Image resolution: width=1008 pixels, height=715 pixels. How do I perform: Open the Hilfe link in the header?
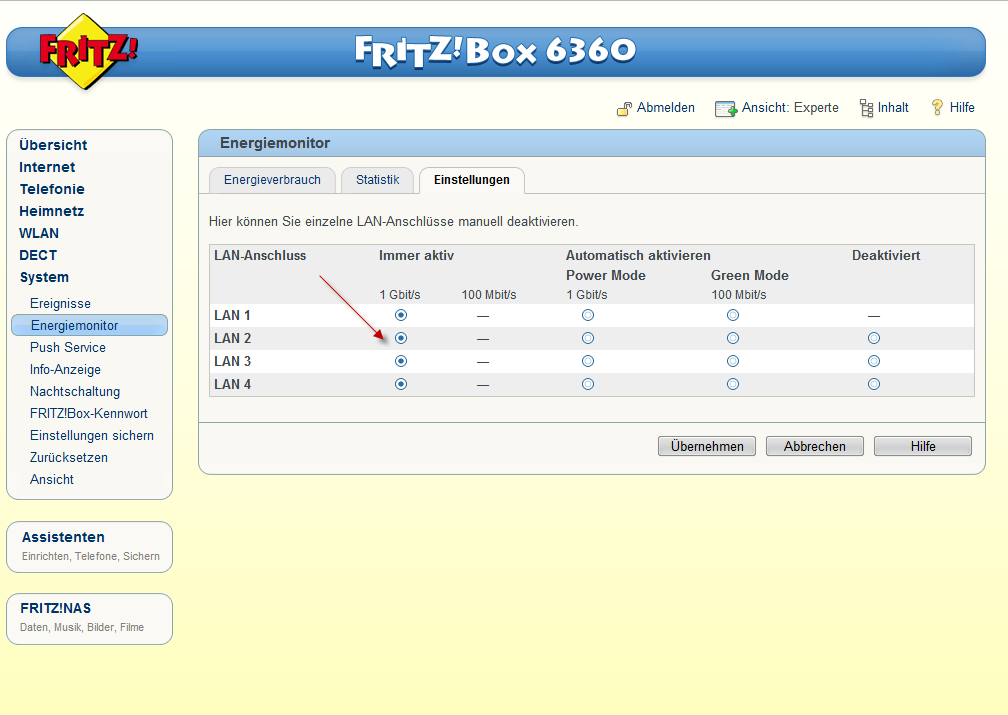[x=962, y=108]
